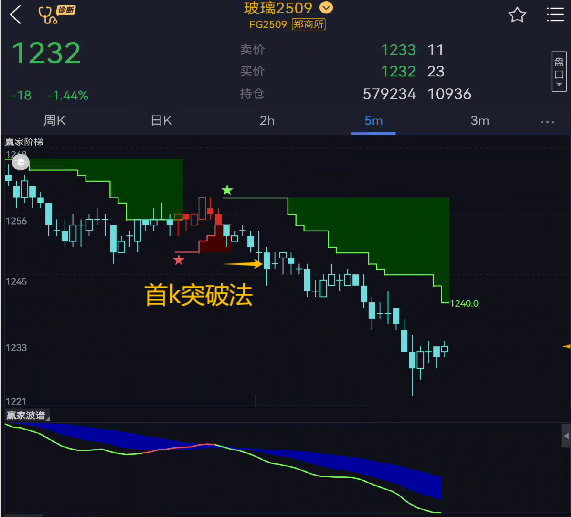Click the round white badge at chart top-left
Viewport: 571px width, 517px height.
tap(21, 162)
